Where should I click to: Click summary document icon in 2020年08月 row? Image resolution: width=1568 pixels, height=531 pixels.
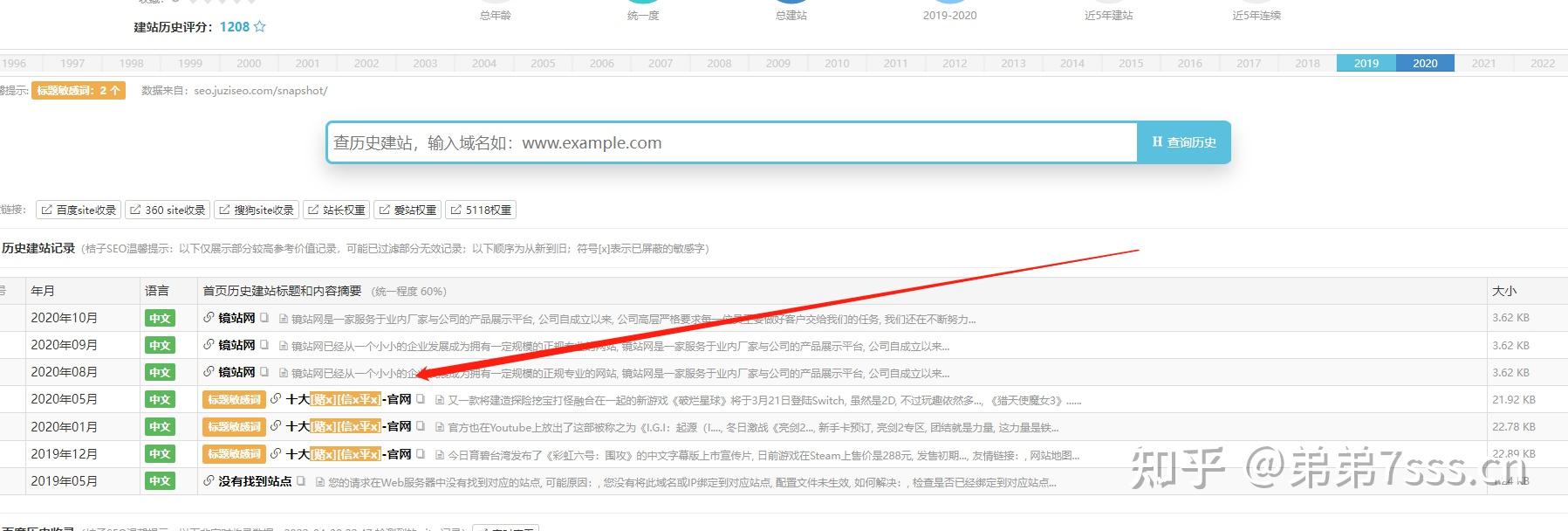click(x=284, y=373)
